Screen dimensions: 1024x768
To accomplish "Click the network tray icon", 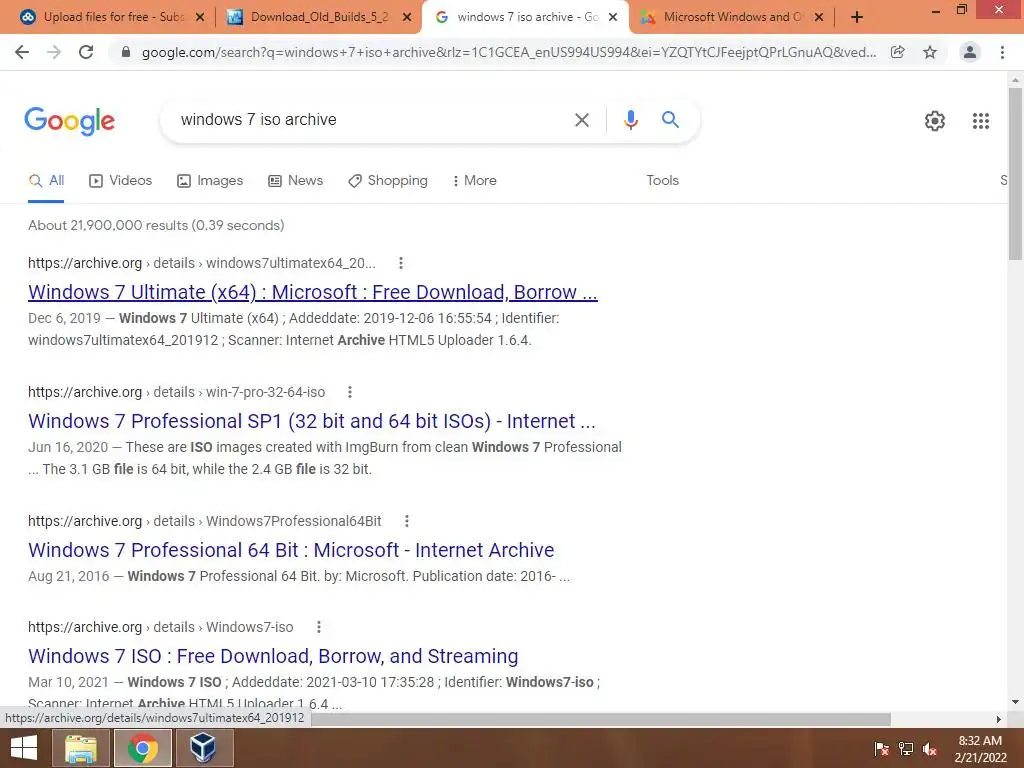I will (x=906, y=749).
